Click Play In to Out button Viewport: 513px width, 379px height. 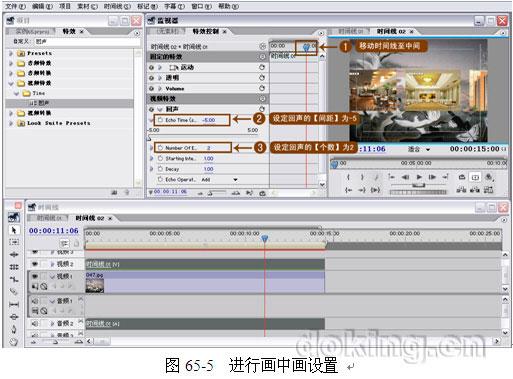[x=376, y=190]
